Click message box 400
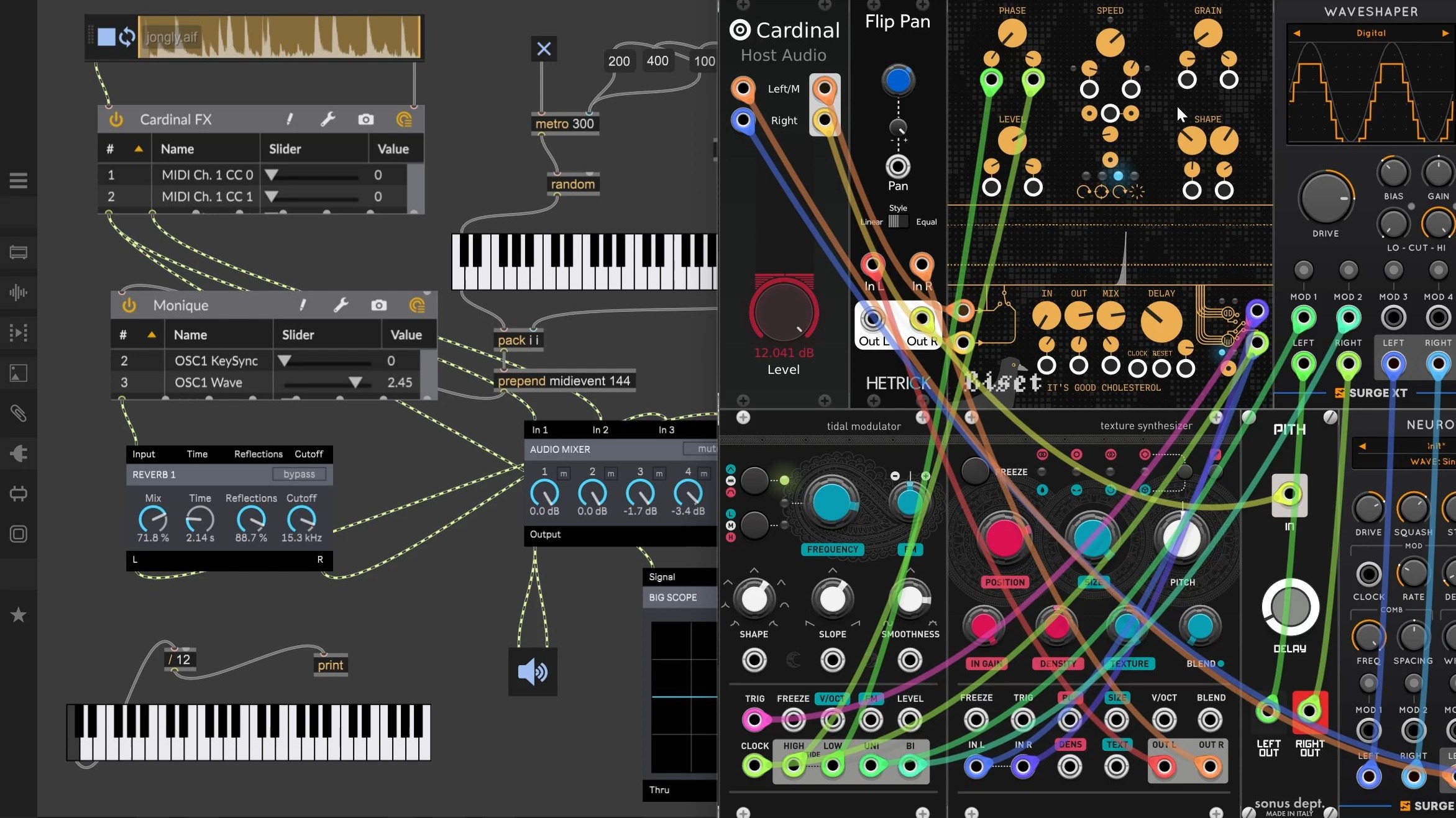 click(657, 61)
